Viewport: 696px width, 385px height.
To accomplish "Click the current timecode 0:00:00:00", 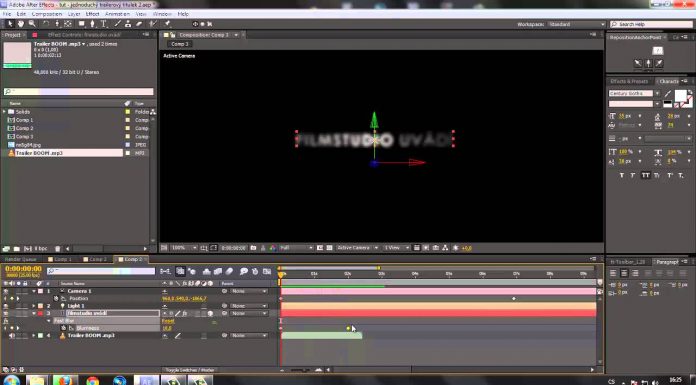I will point(24,269).
